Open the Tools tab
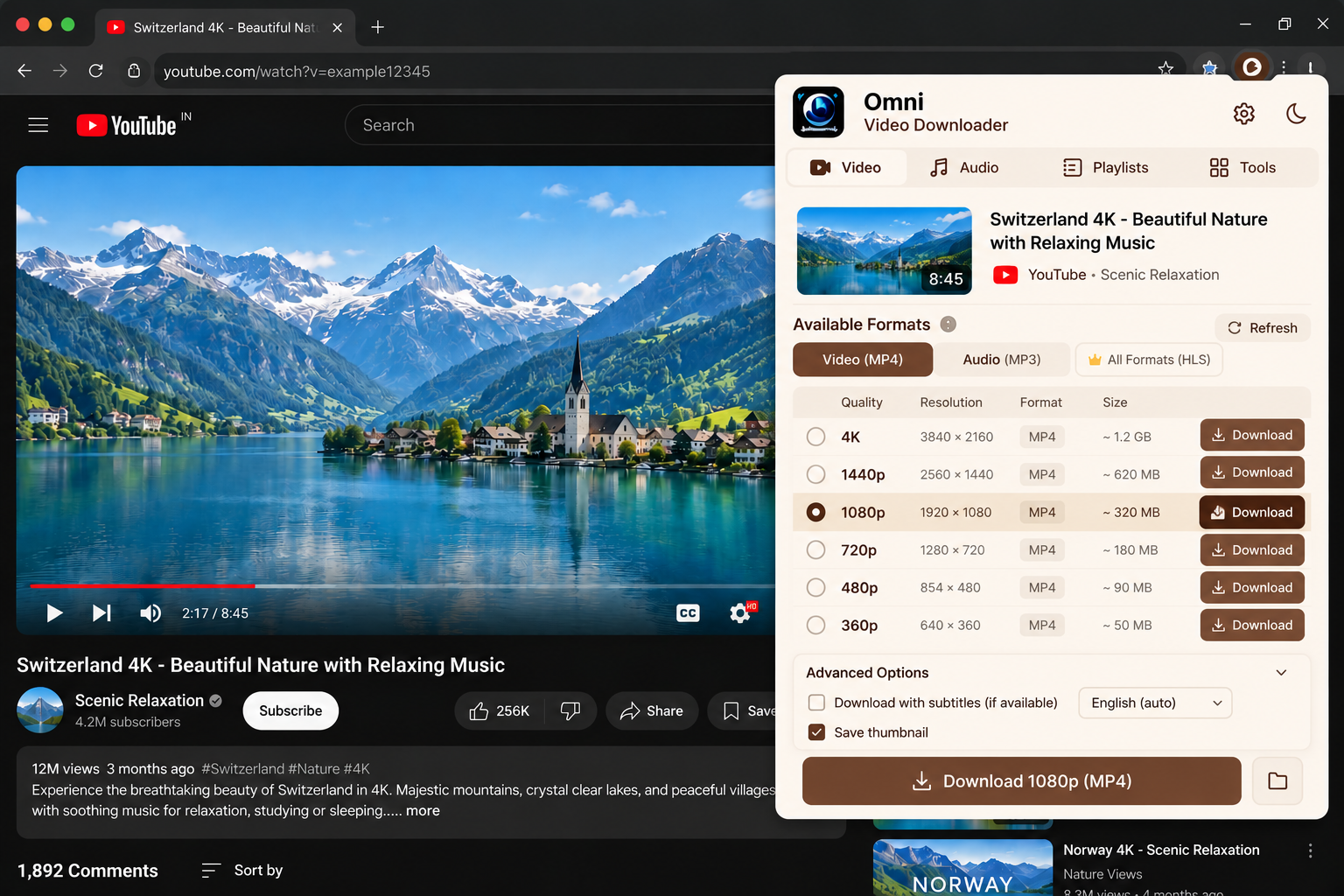The height and width of the screenshot is (896, 1344). (x=1242, y=167)
